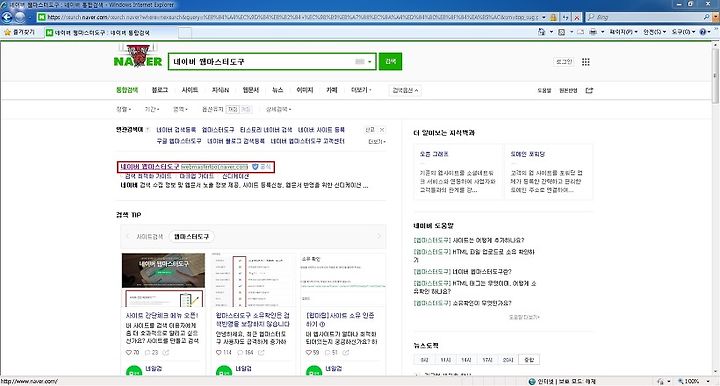Click related search 구글 웹마스터도구

click(179, 141)
